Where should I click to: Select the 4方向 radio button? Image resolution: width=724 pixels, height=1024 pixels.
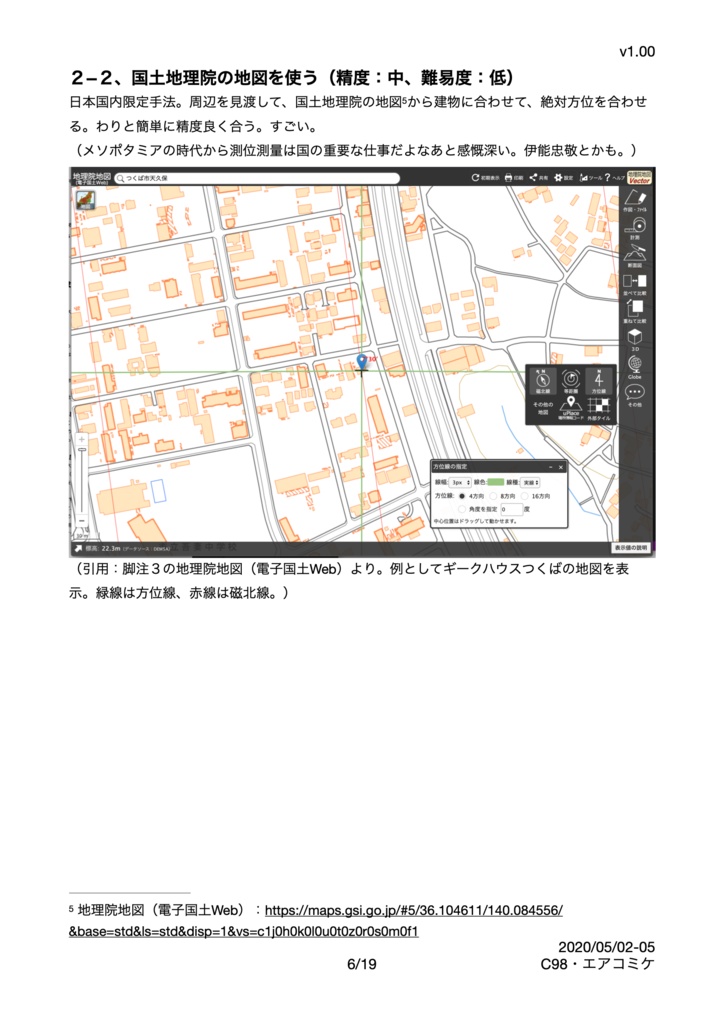[463, 496]
